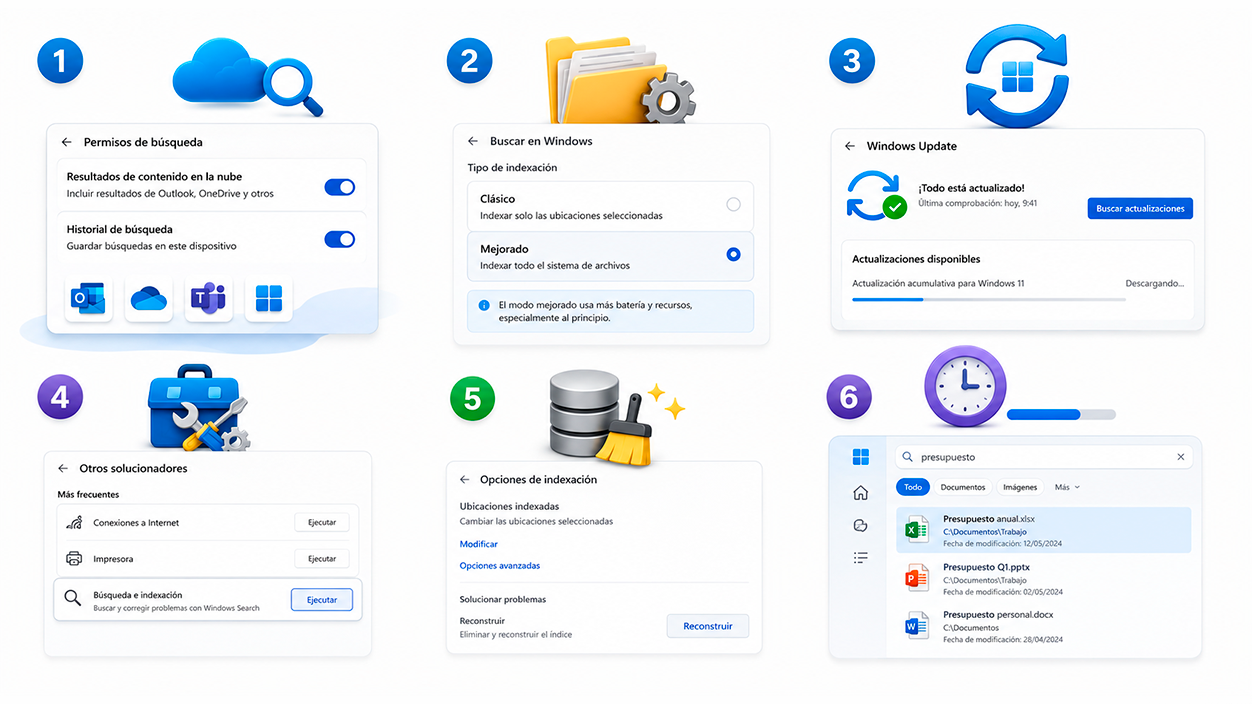Click the cumulative update download progress bar
Viewport: 1252px width, 704px height.
(989, 299)
